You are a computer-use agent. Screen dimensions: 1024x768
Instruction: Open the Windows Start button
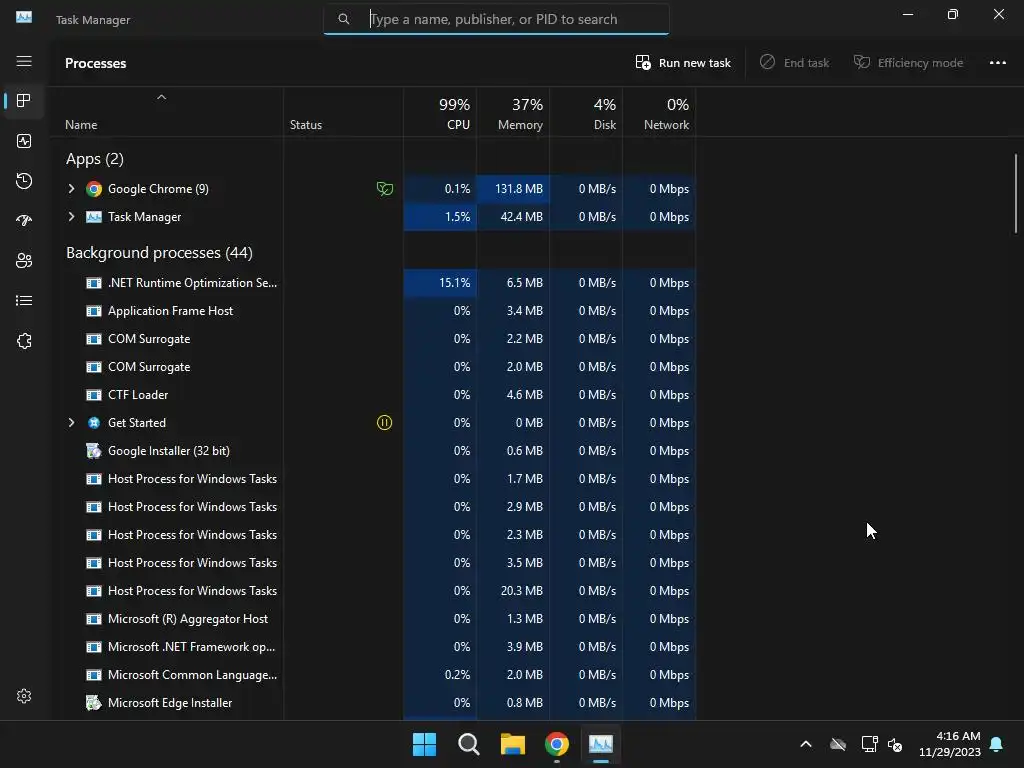pos(424,744)
